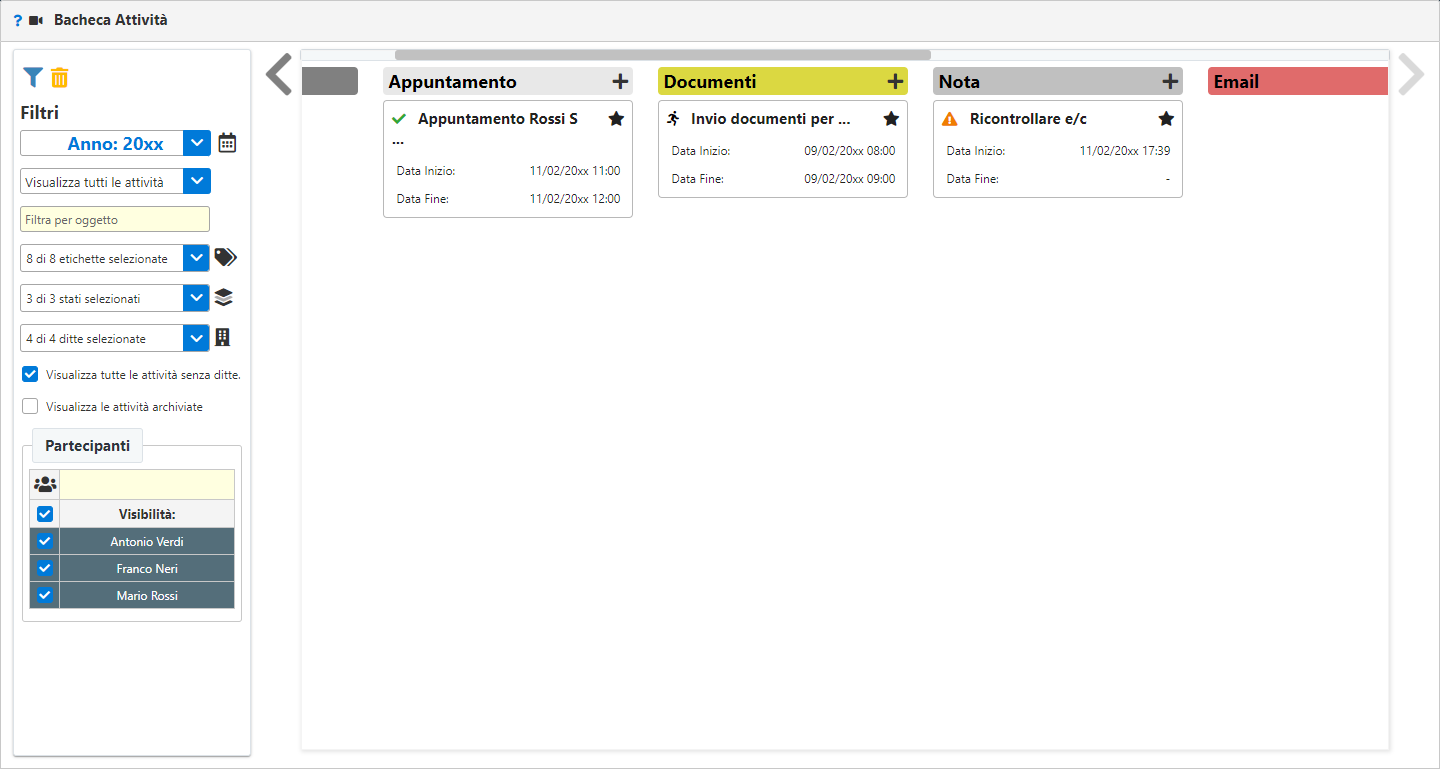Open Visualizza tutti le attività dropdown

point(197,181)
